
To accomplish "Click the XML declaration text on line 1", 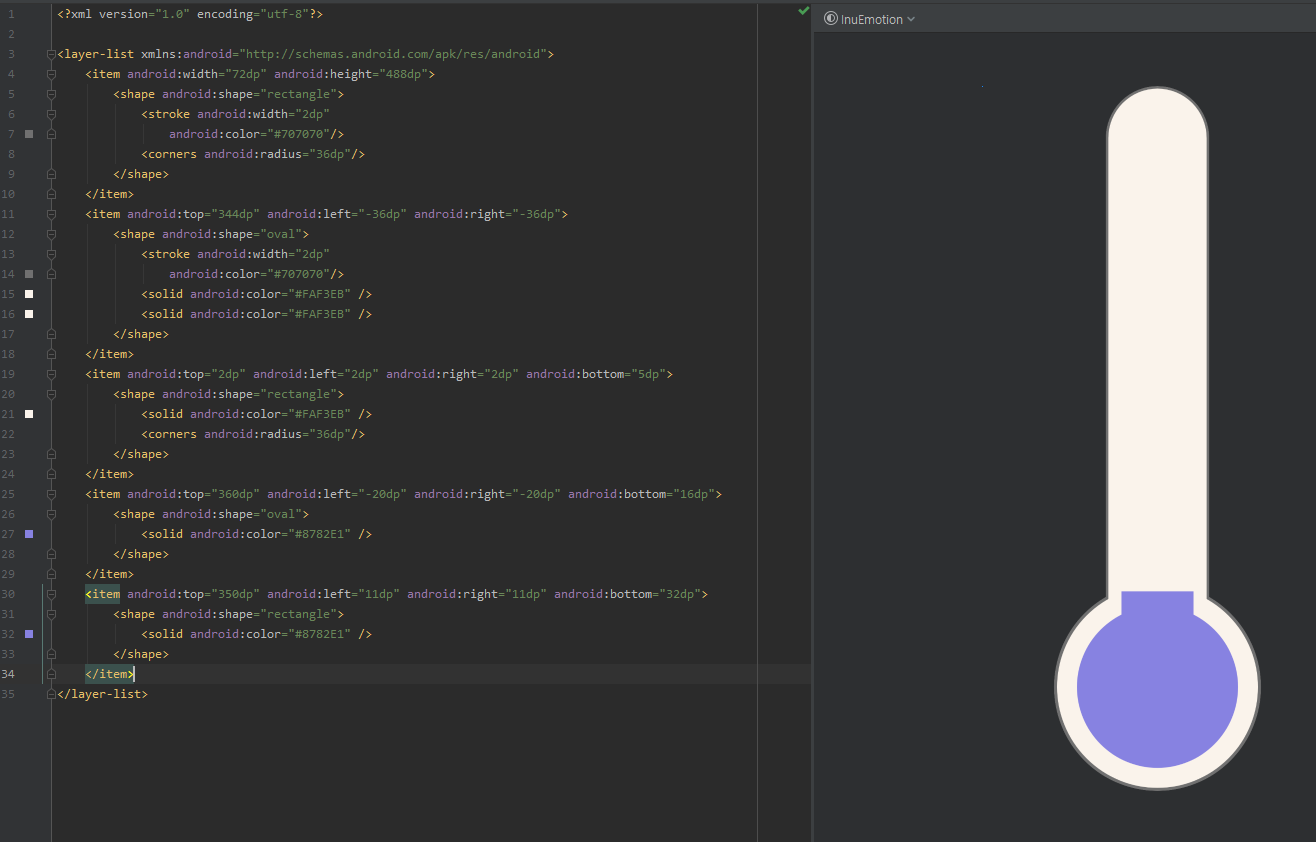I will click(x=190, y=14).
